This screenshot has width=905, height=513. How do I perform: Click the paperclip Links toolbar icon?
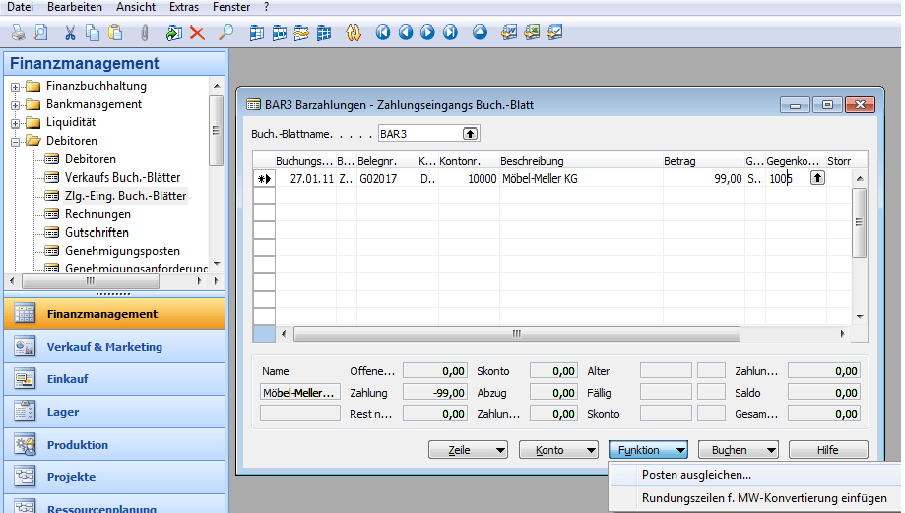pos(144,32)
